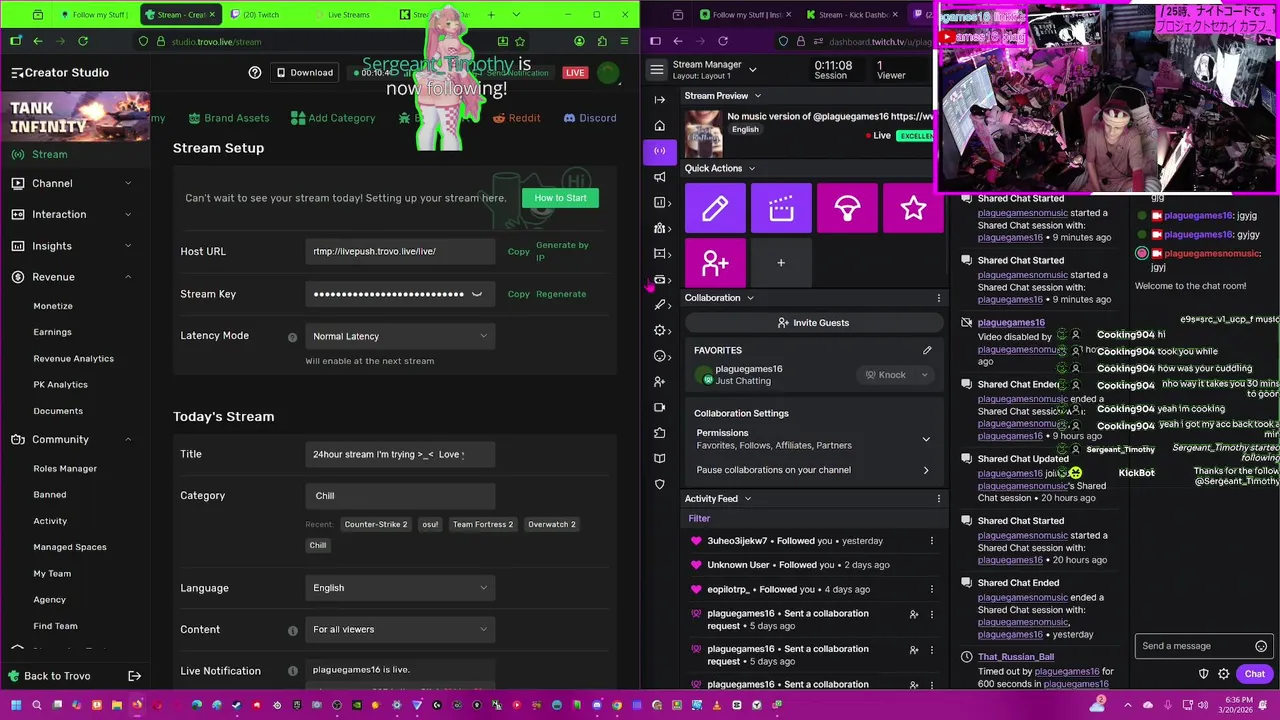Open chat settings gear icon
This screenshot has height=720, width=1280.
pyautogui.click(x=1223, y=674)
